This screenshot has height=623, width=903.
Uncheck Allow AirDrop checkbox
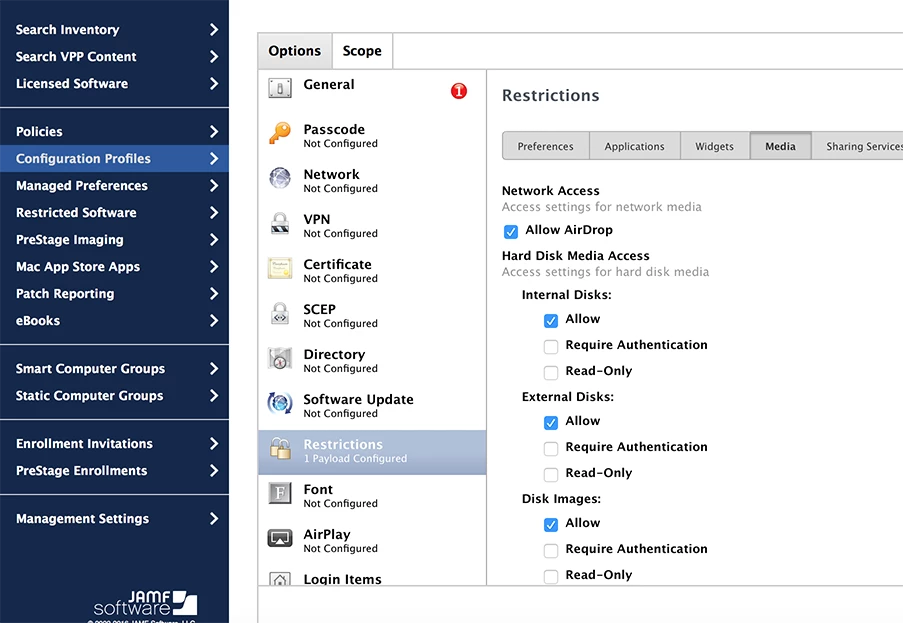pos(511,231)
